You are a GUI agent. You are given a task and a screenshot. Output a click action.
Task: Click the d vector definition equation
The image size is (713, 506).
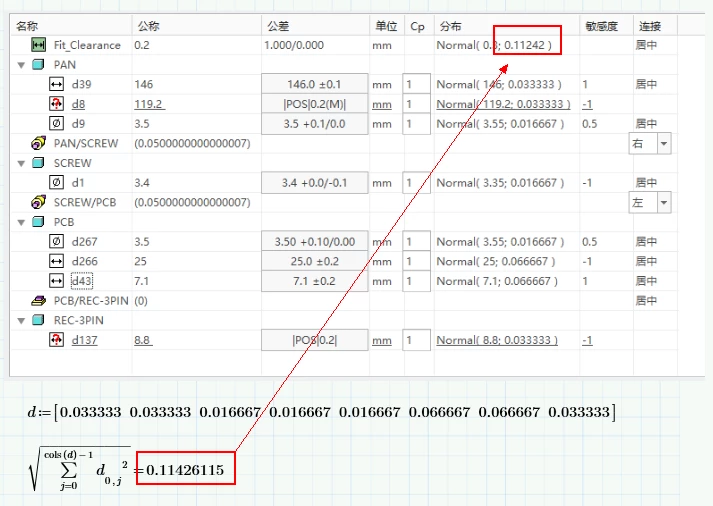(321, 412)
